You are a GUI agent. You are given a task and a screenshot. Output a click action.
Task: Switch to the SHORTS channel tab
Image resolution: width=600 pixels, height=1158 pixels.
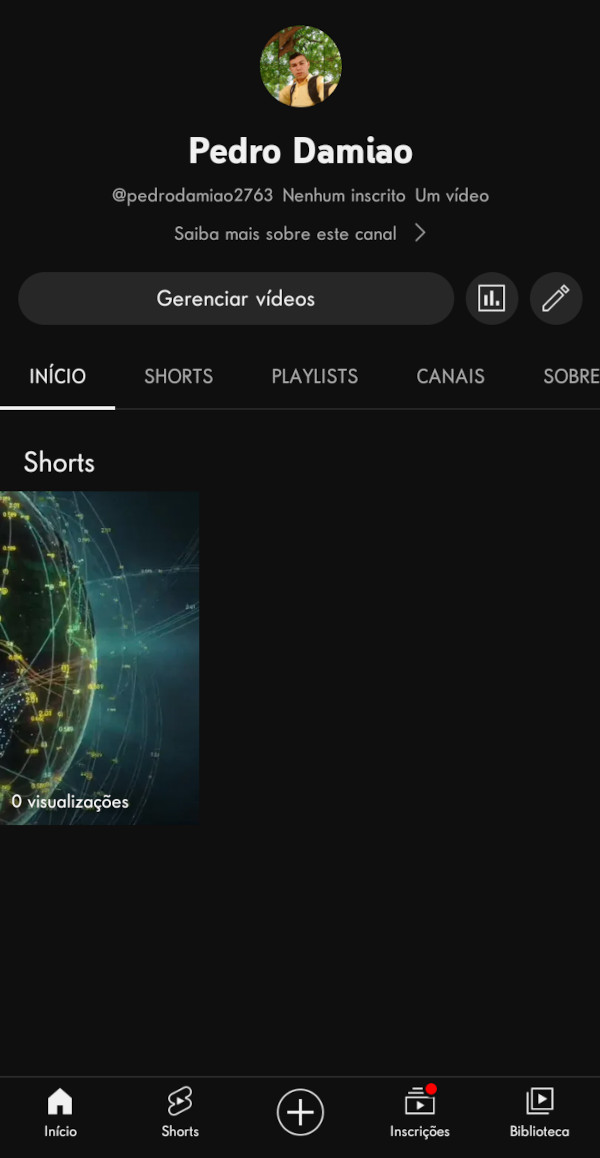[x=178, y=377]
